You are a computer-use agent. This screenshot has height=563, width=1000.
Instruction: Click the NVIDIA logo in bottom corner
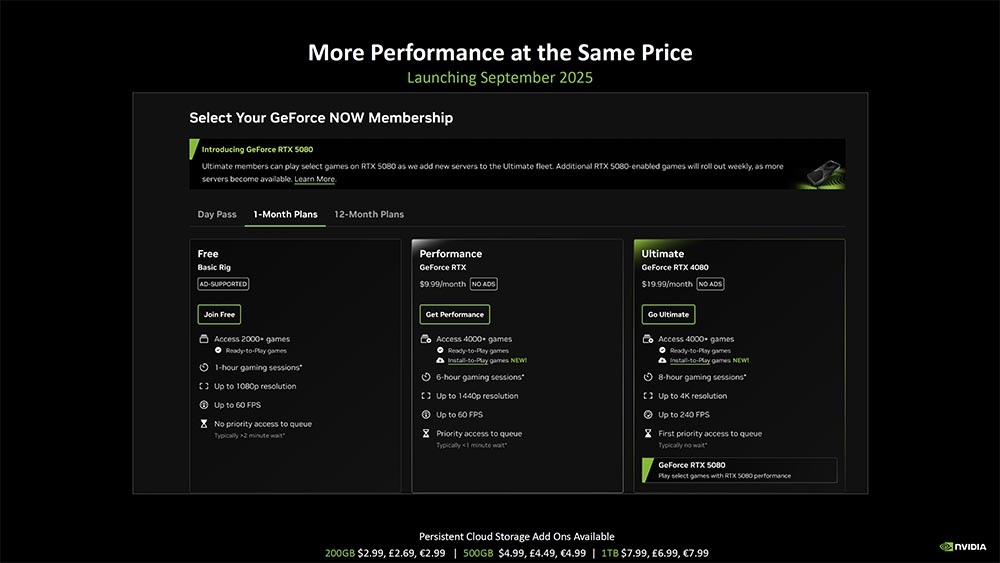coord(963,546)
